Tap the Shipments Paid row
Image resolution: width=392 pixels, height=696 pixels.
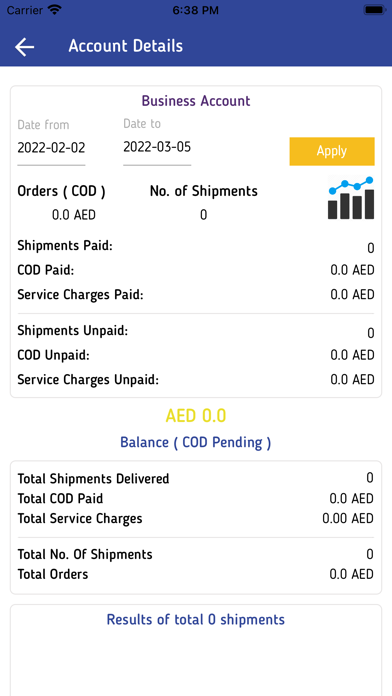point(196,246)
